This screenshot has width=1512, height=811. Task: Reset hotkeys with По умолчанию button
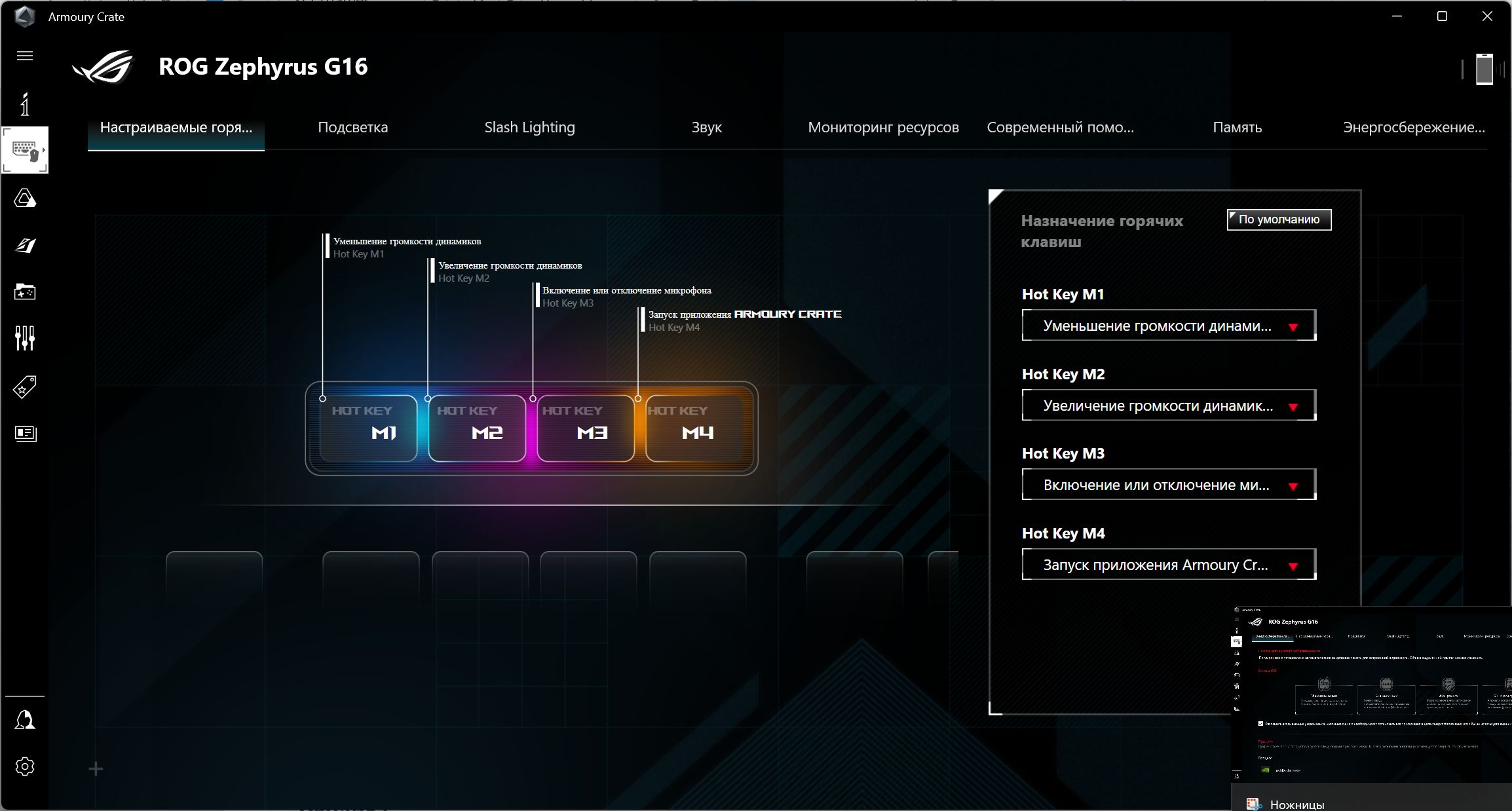tap(1279, 219)
